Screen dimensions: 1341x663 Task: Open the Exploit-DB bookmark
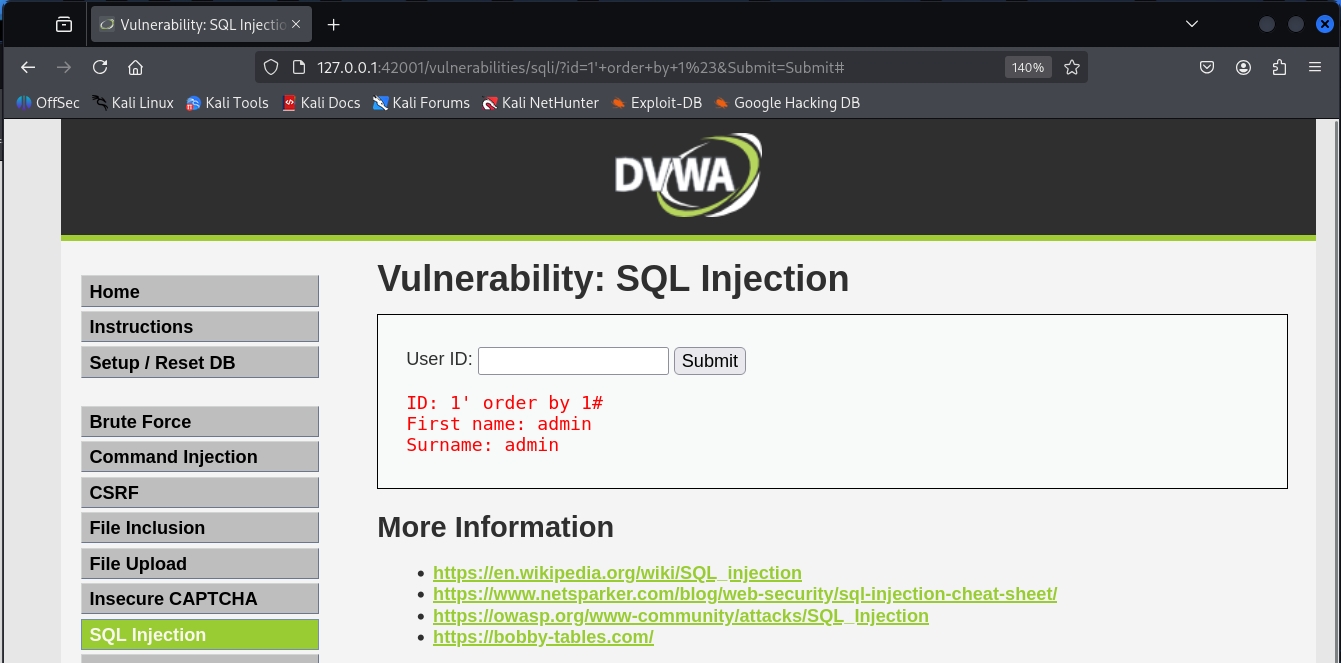(657, 102)
